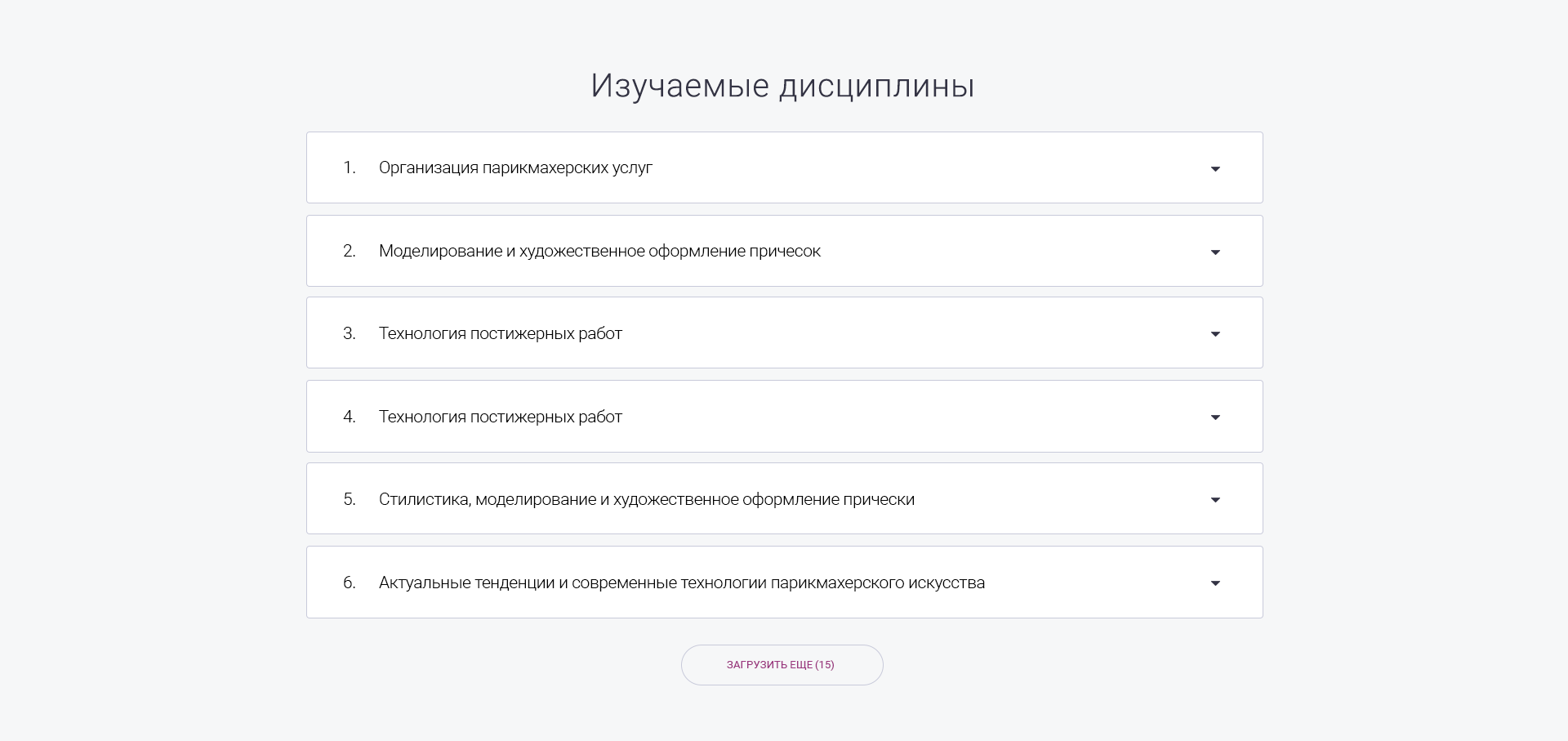Open the third item Технология постижерных работ
Screen dimensions: 1568x741
pos(500,333)
